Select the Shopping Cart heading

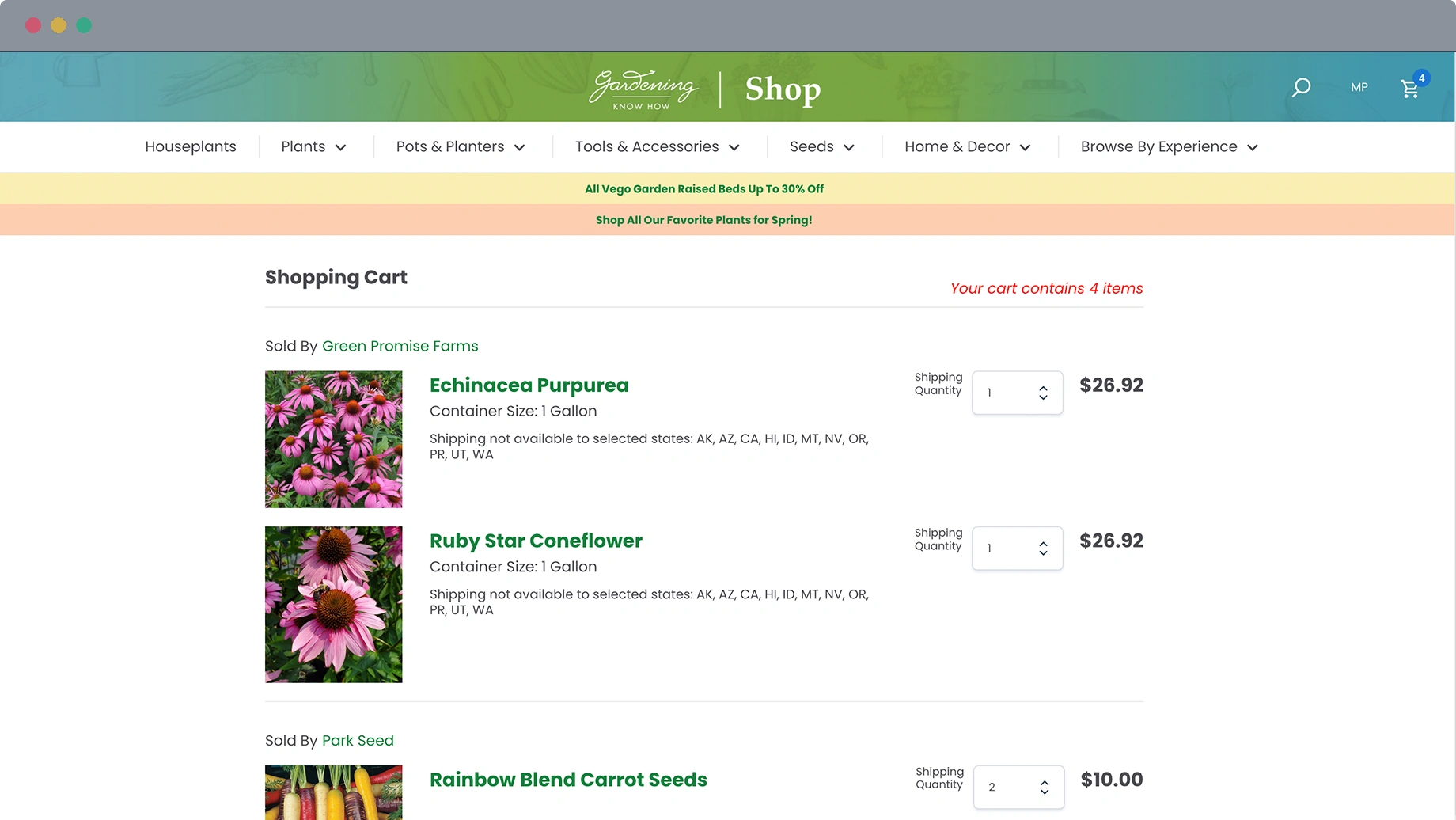coord(336,278)
